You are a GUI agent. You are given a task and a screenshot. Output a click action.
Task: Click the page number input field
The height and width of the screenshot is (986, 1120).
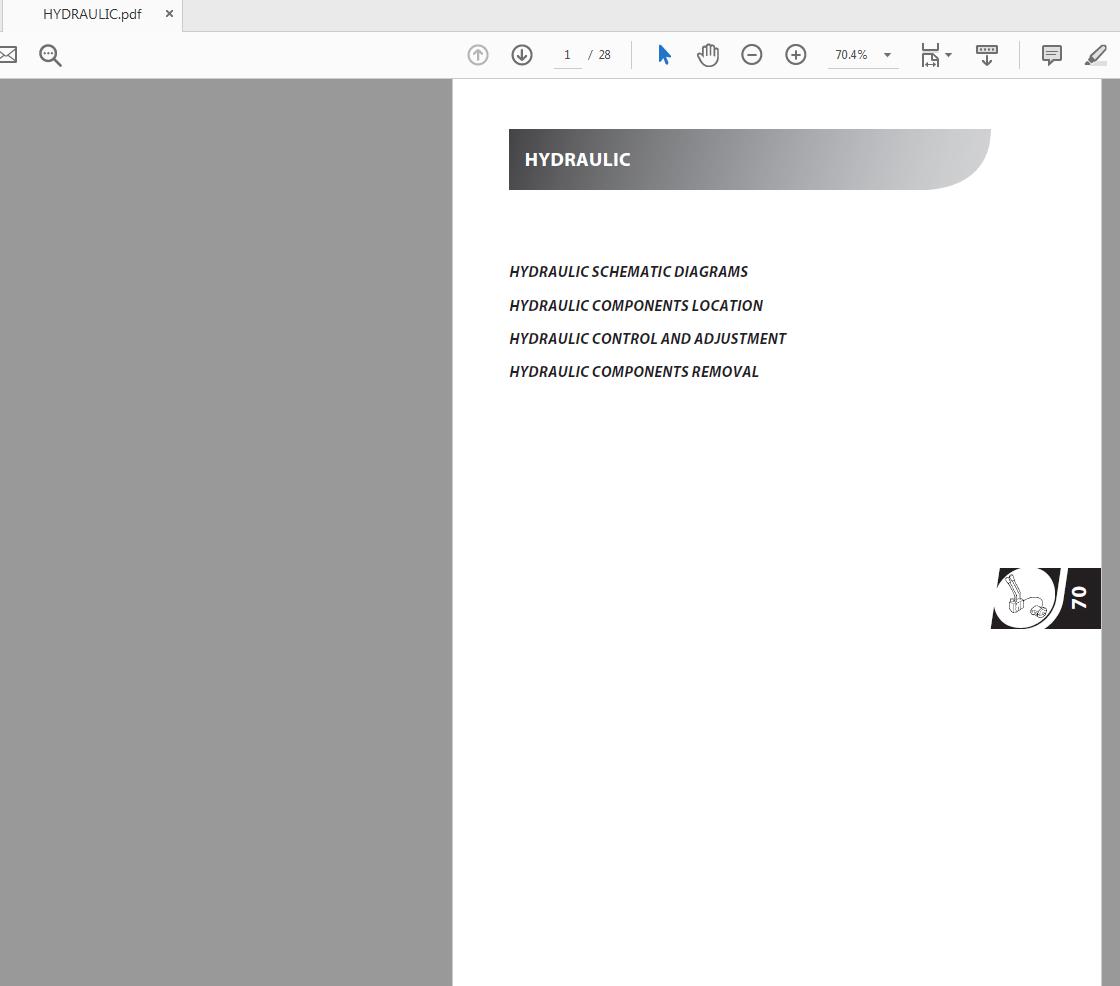(x=567, y=55)
